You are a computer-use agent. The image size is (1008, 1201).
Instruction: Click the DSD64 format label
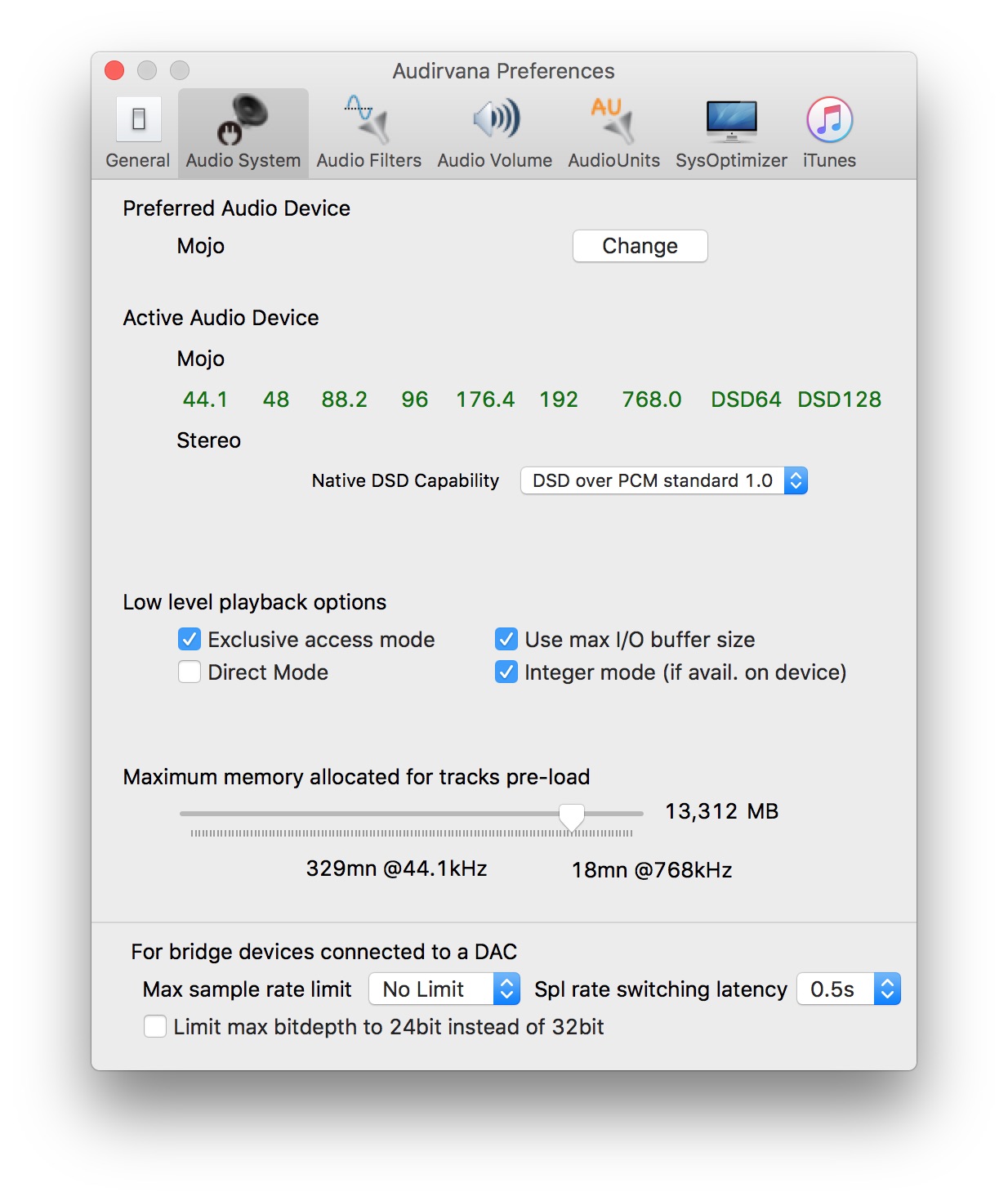[746, 400]
